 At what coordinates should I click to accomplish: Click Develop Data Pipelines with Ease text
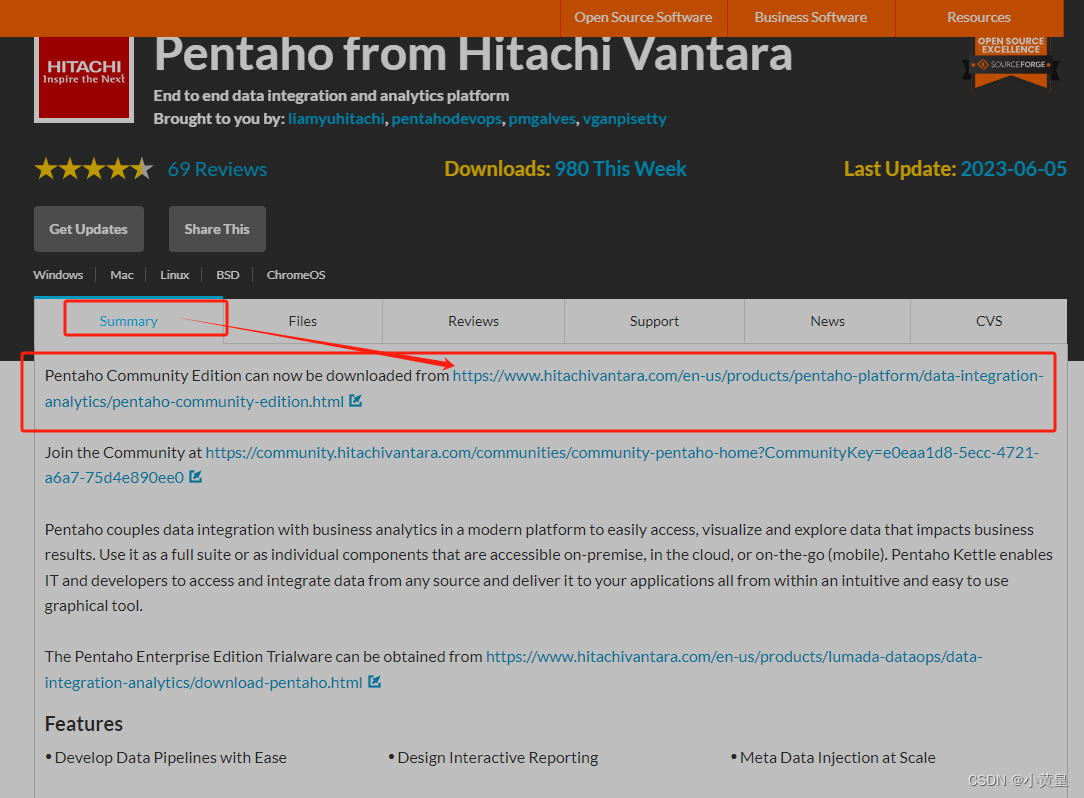point(171,757)
